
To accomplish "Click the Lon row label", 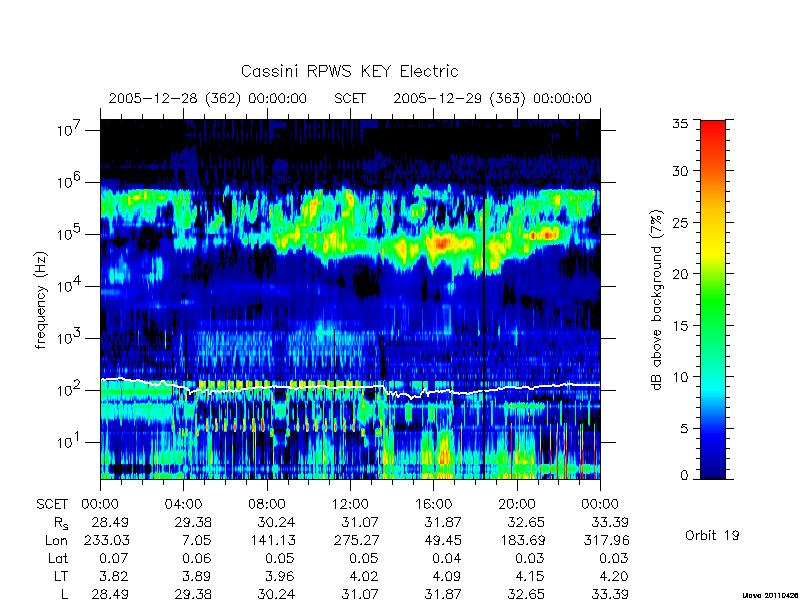I will [x=57, y=540].
